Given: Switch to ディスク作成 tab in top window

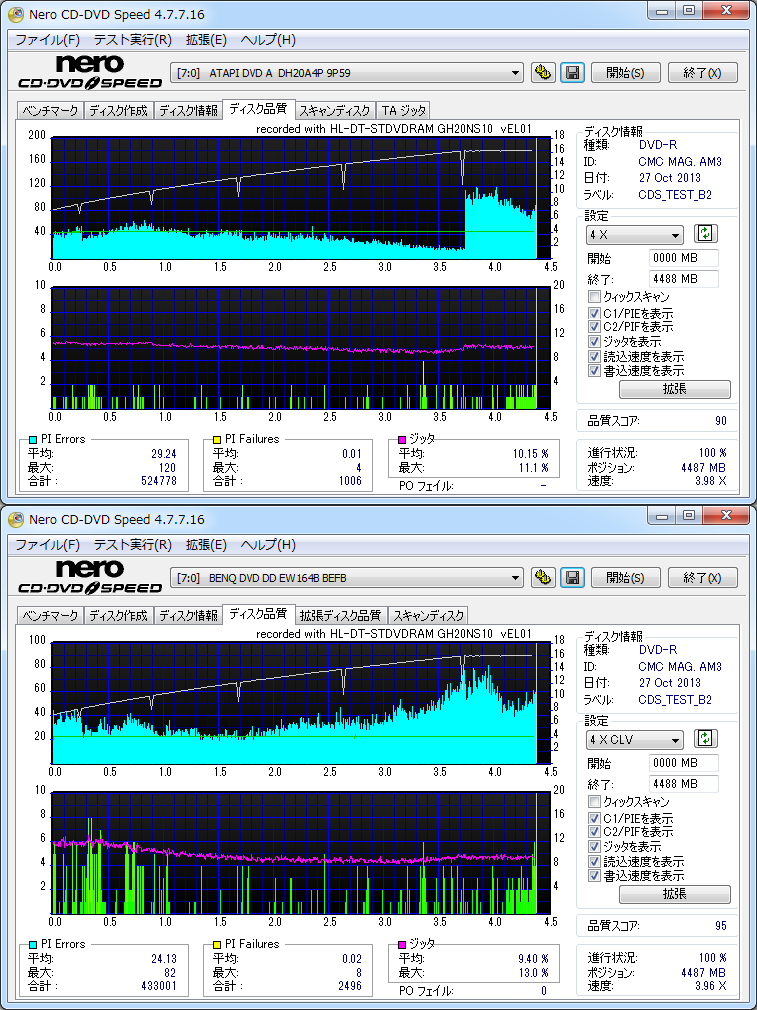Looking at the screenshot, I should point(119,111).
